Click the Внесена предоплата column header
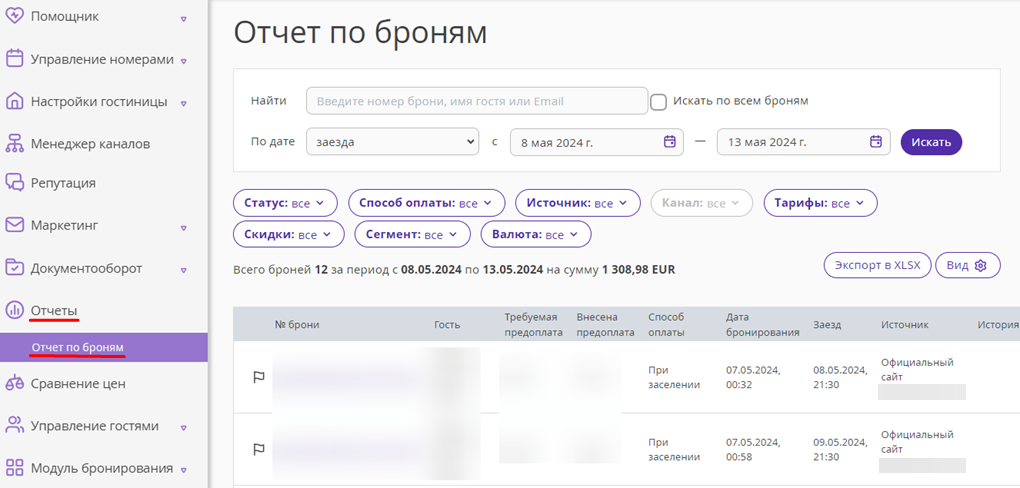This screenshot has width=1020, height=488. coord(605,324)
